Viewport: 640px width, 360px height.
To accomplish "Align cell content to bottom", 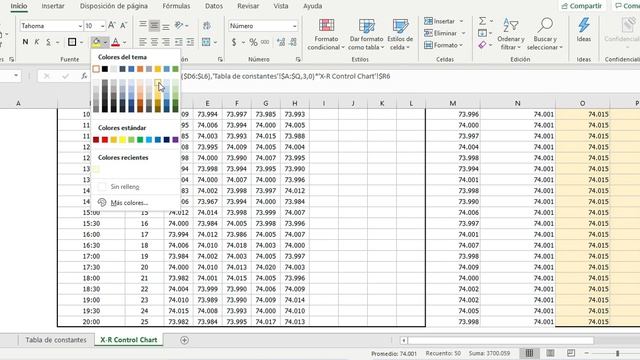I will coord(166,25).
